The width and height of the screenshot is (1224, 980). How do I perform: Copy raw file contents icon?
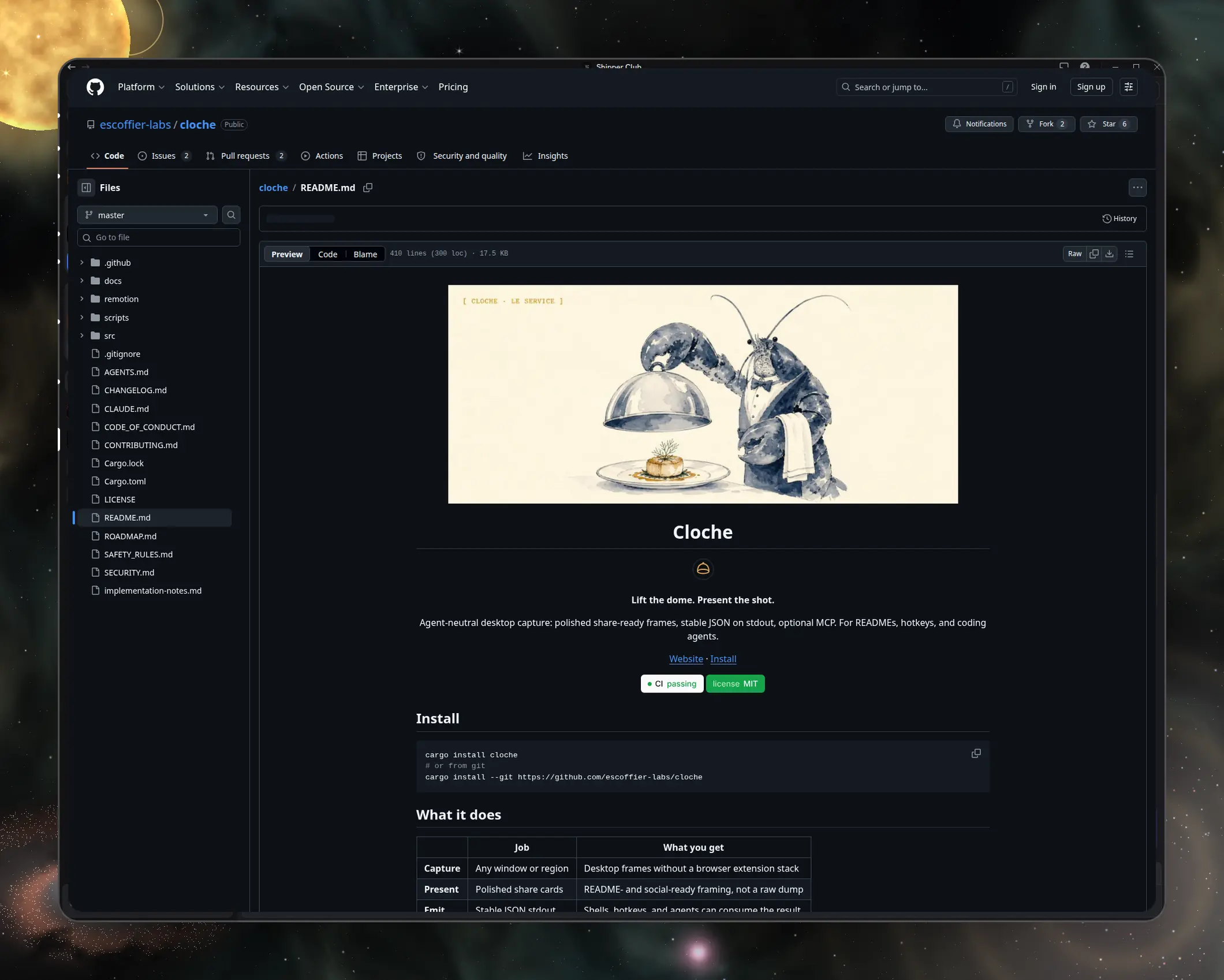pyautogui.click(x=1094, y=254)
